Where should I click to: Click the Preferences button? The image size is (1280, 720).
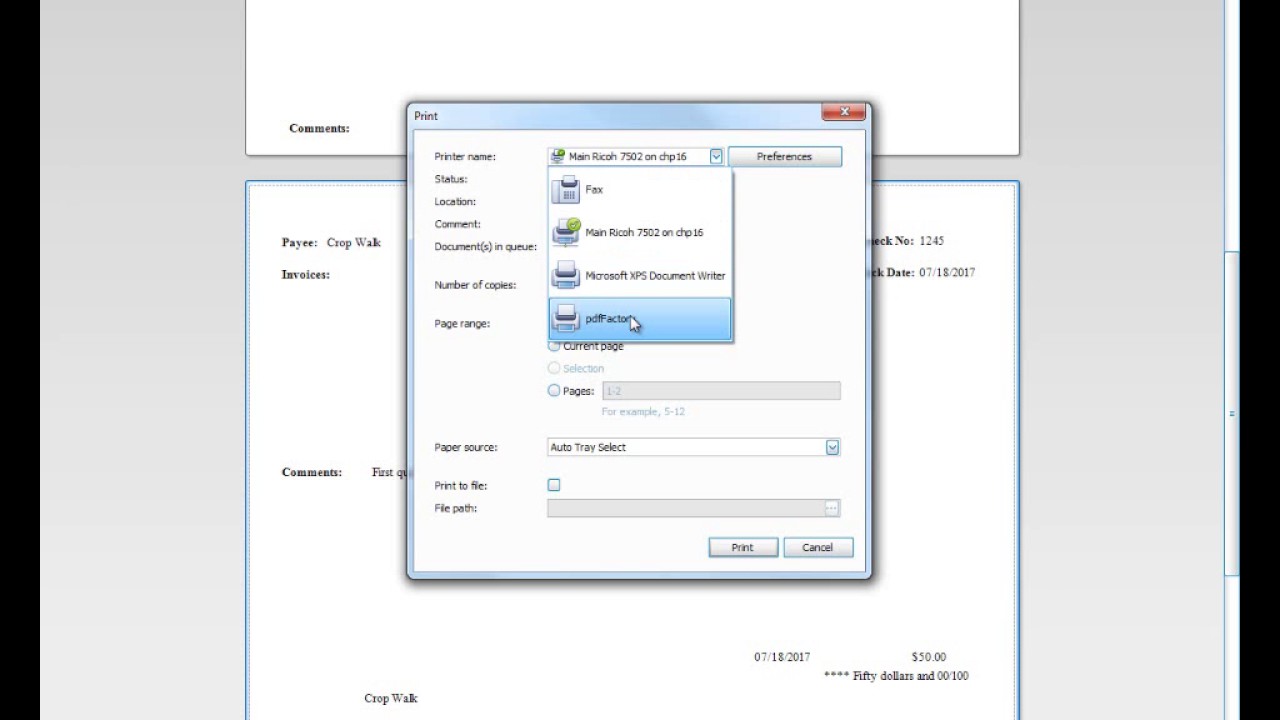click(x=784, y=156)
